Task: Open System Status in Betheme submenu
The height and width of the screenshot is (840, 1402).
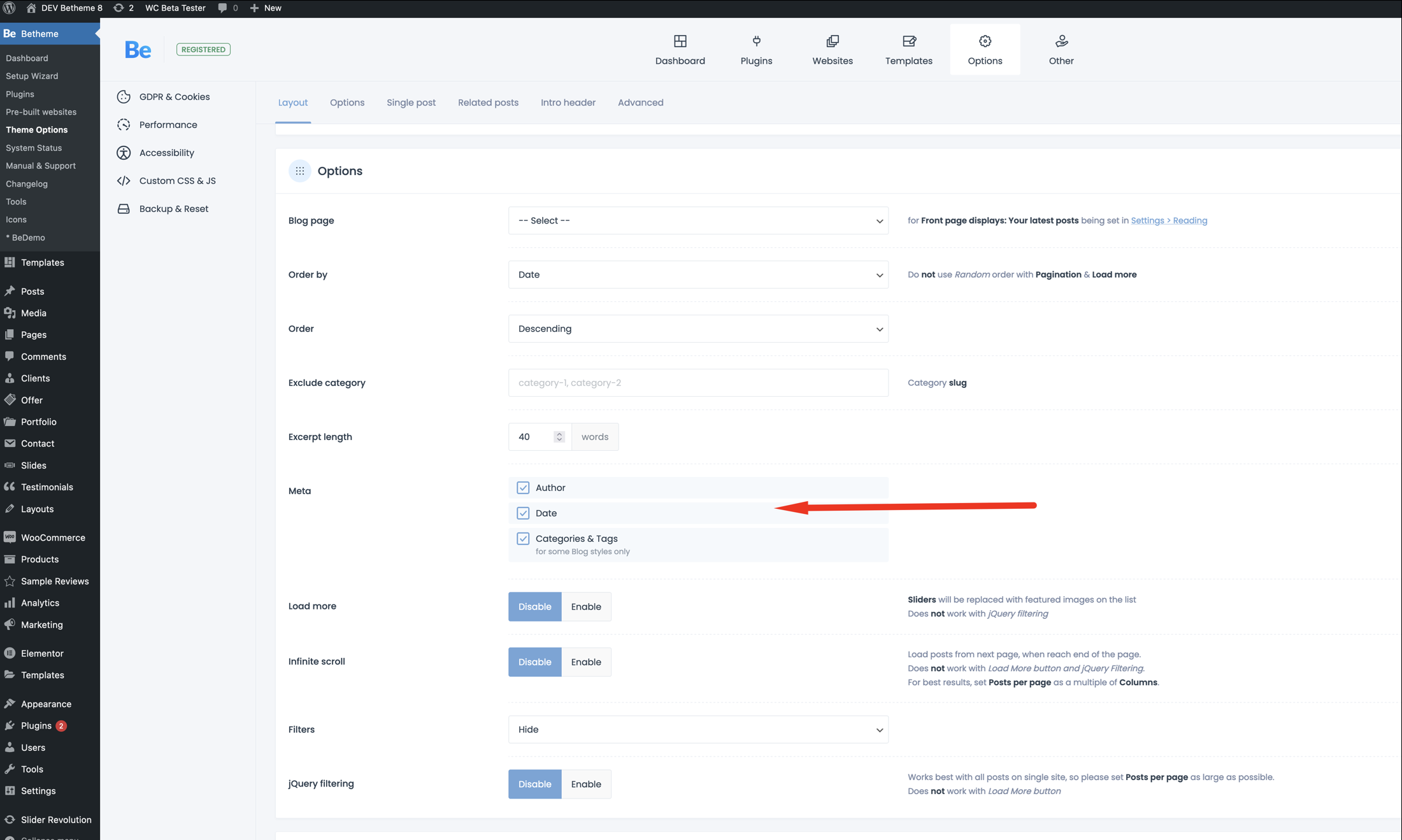Action: tap(34, 148)
